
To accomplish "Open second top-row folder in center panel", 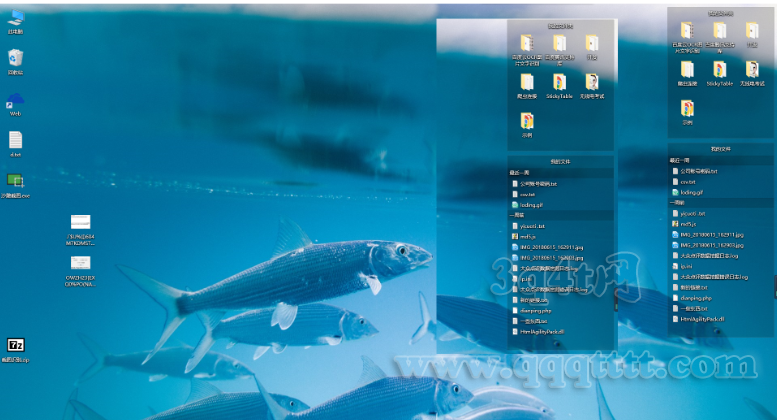I will pyautogui.click(x=559, y=50).
